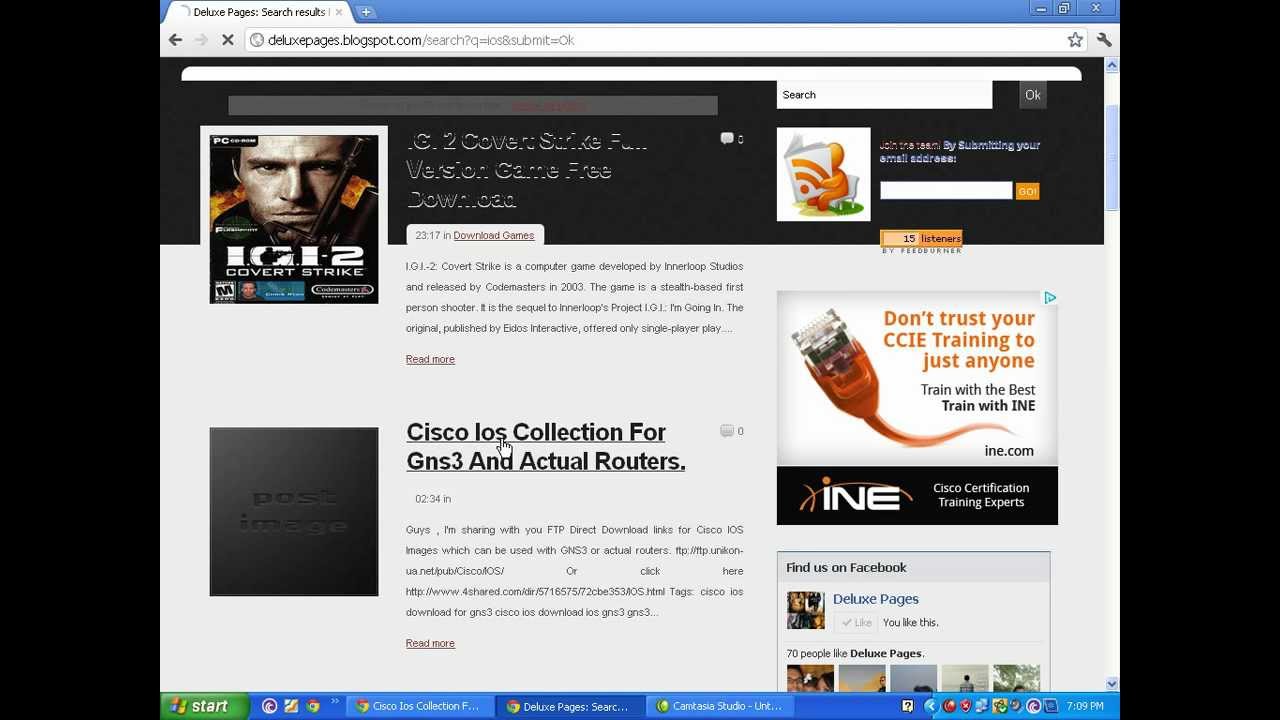Screen dimensions: 1280x720
Task: Click the comment bubble icon beside the Cisco Ios post
Action: click(x=727, y=431)
